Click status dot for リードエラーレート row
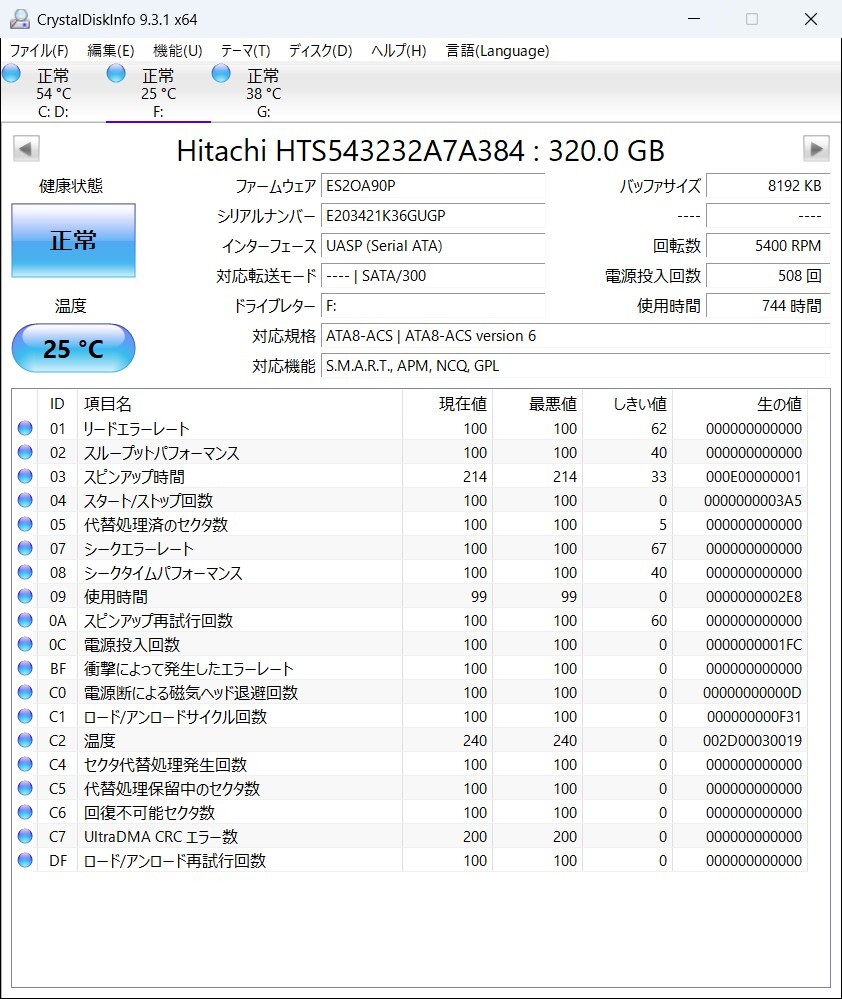This screenshot has height=999, width=842. [25, 428]
